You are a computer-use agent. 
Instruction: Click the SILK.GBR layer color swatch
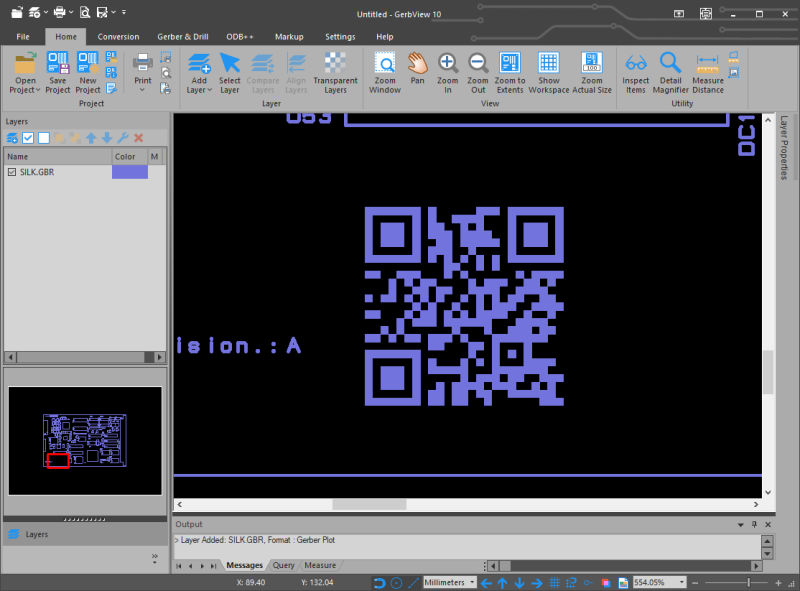point(130,172)
